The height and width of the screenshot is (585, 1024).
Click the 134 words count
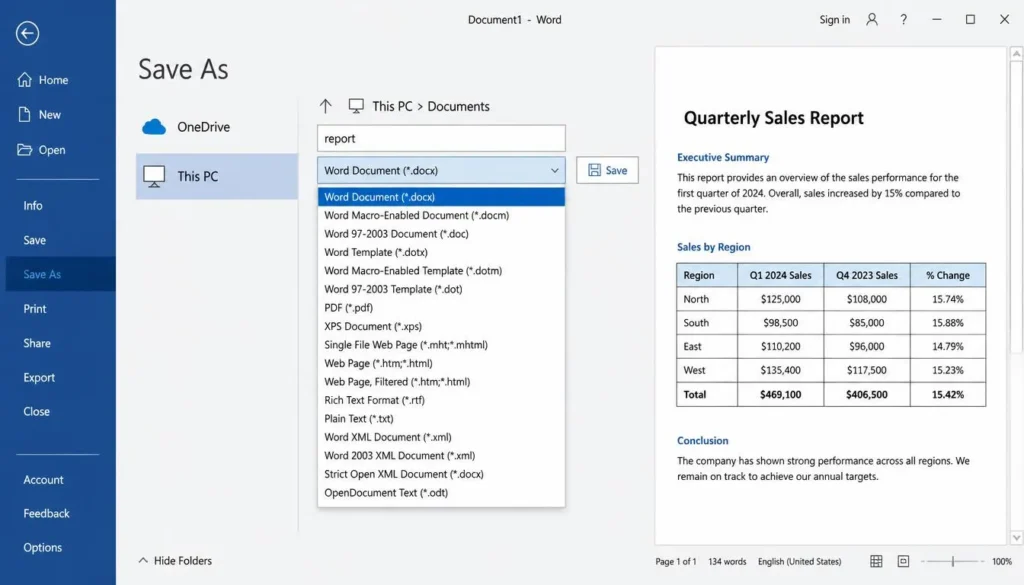point(727,561)
